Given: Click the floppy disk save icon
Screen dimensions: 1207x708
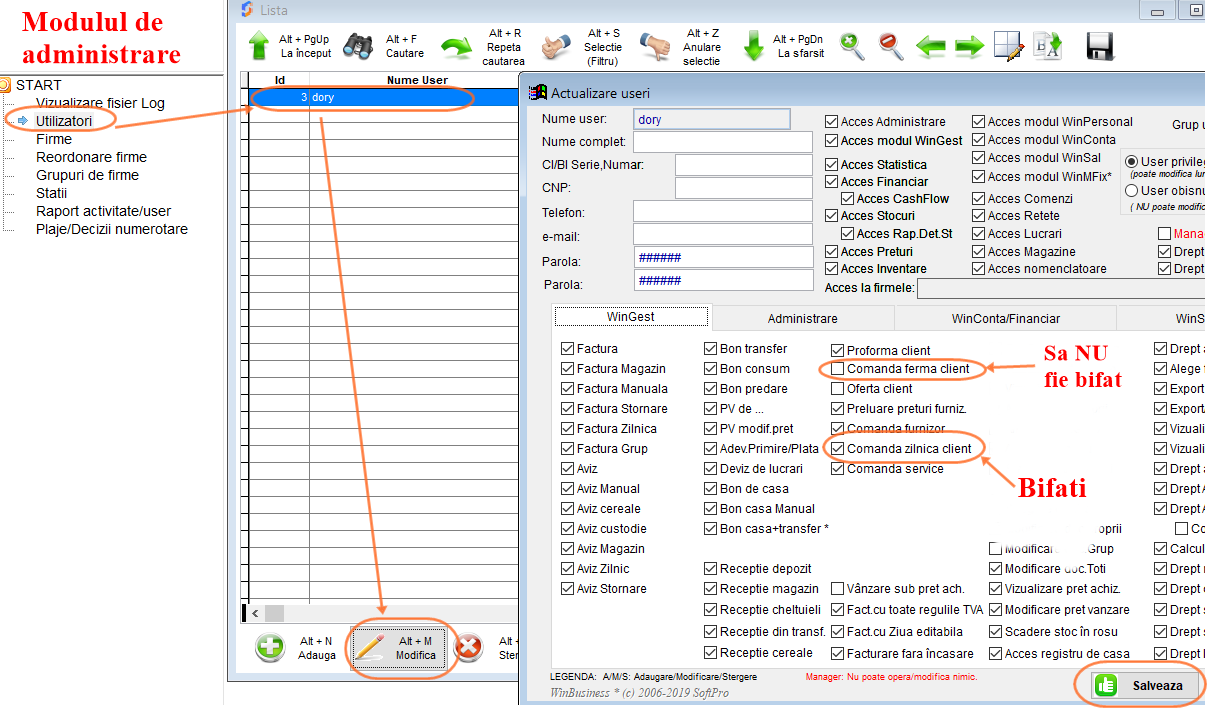Looking at the screenshot, I should (1100, 46).
